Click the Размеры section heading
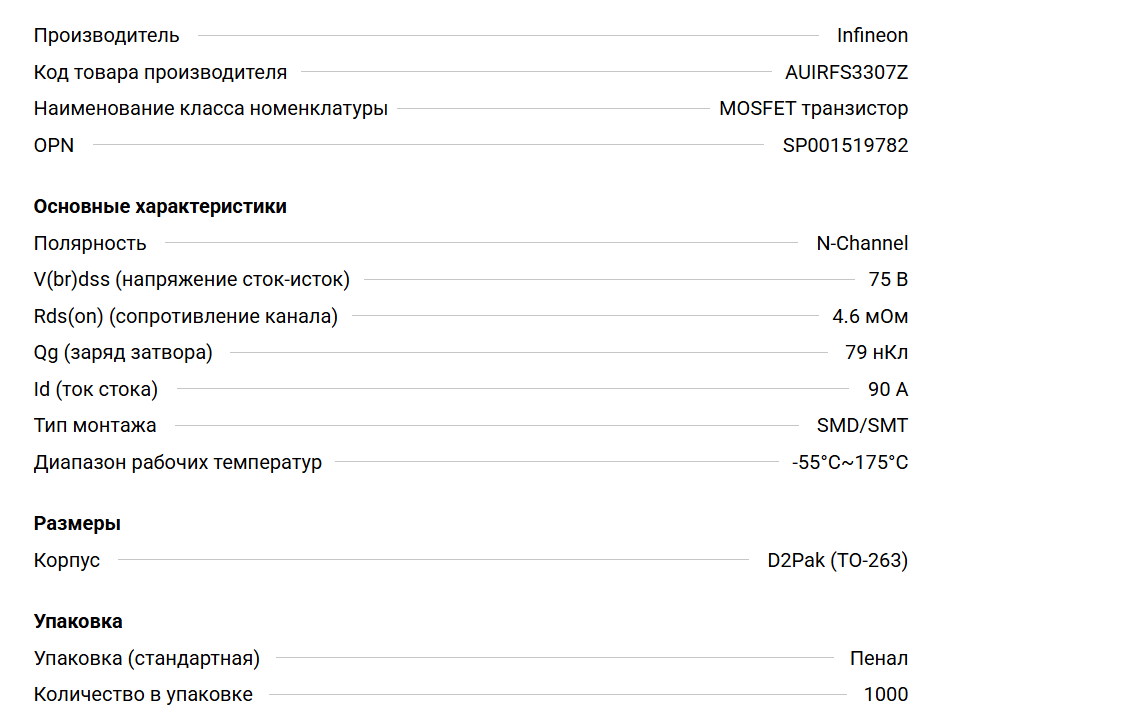Image resolution: width=1138 pixels, height=723 pixels. point(77,524)
